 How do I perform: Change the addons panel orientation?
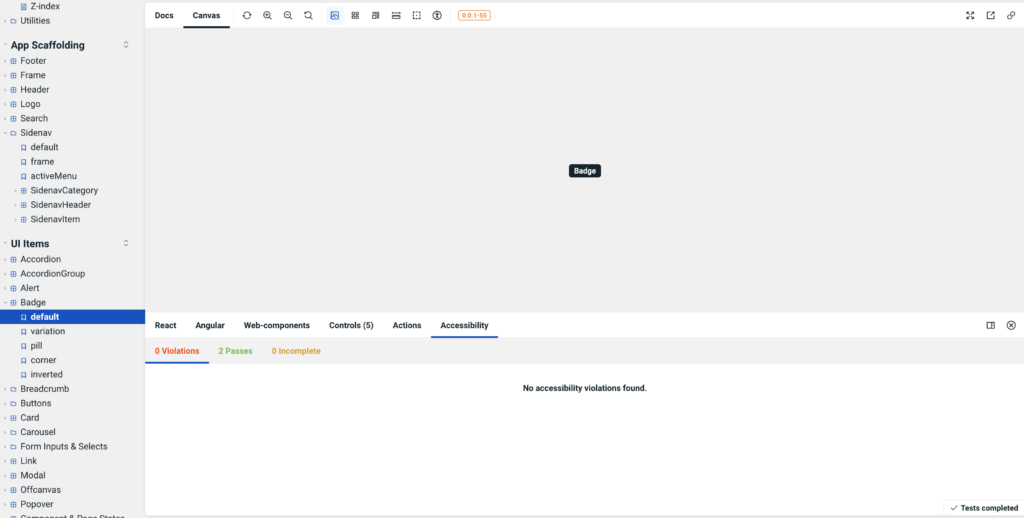pos(991,325)
